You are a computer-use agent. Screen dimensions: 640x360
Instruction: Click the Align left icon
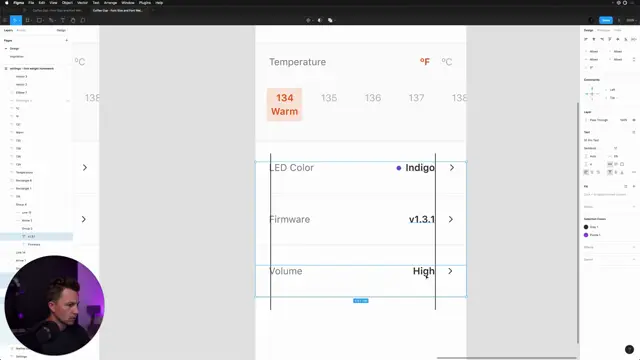(x=586, y=39)
